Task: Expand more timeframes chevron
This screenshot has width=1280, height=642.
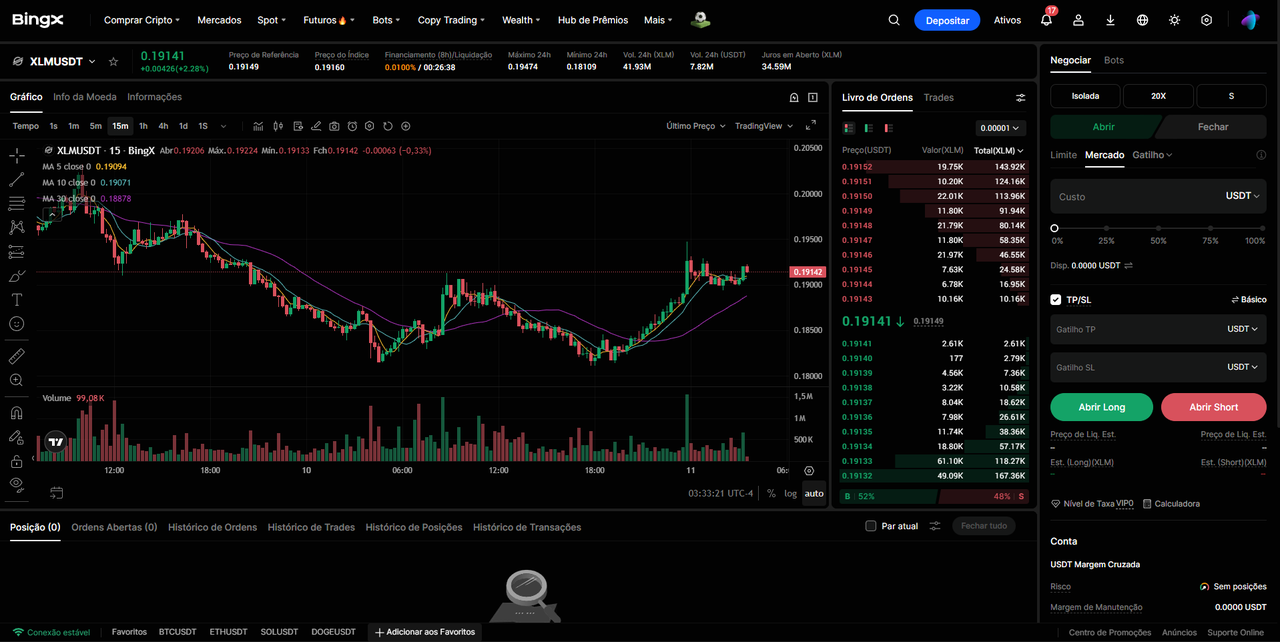Action: [223, 126]
